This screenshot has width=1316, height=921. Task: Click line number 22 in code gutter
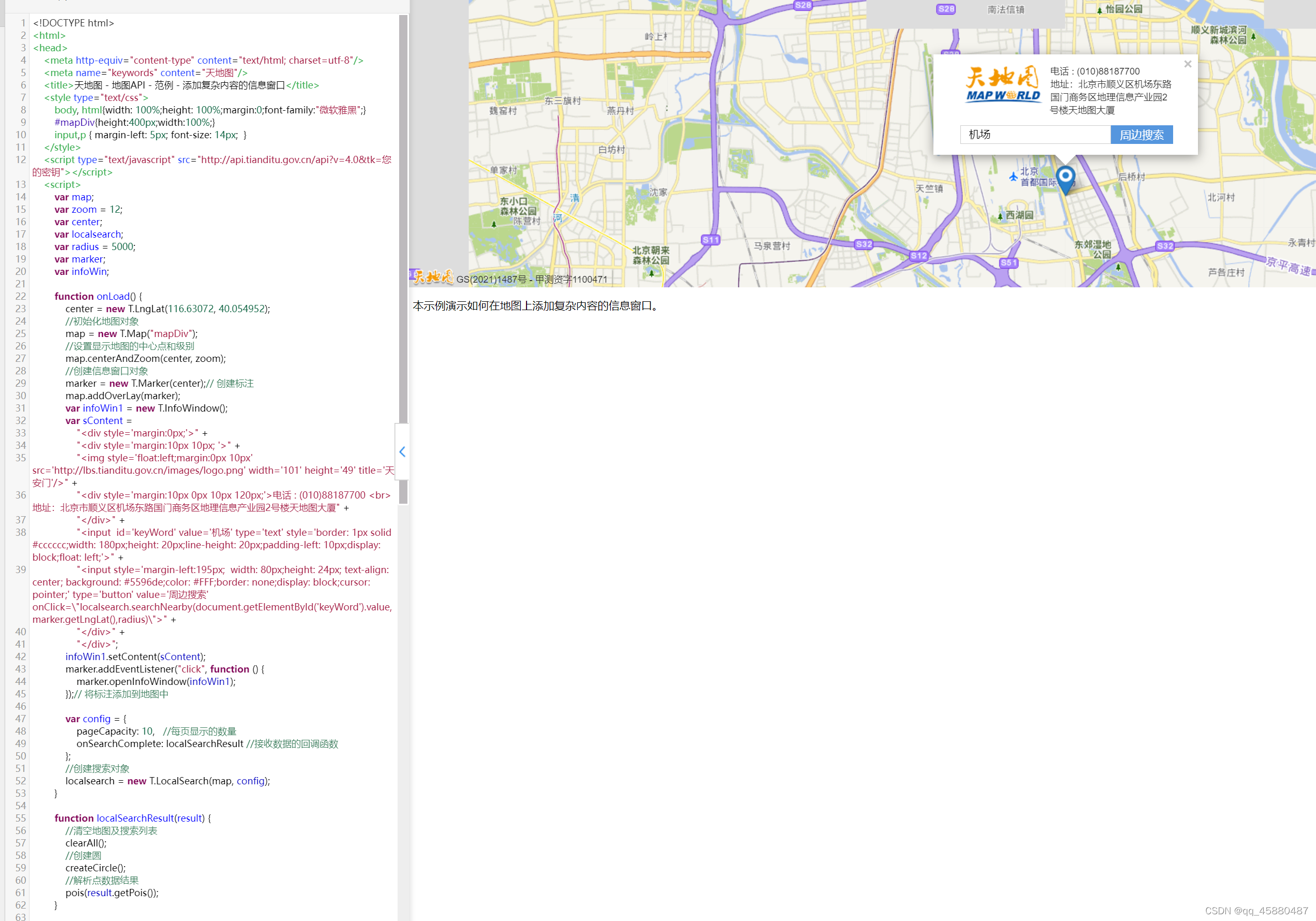21,296
